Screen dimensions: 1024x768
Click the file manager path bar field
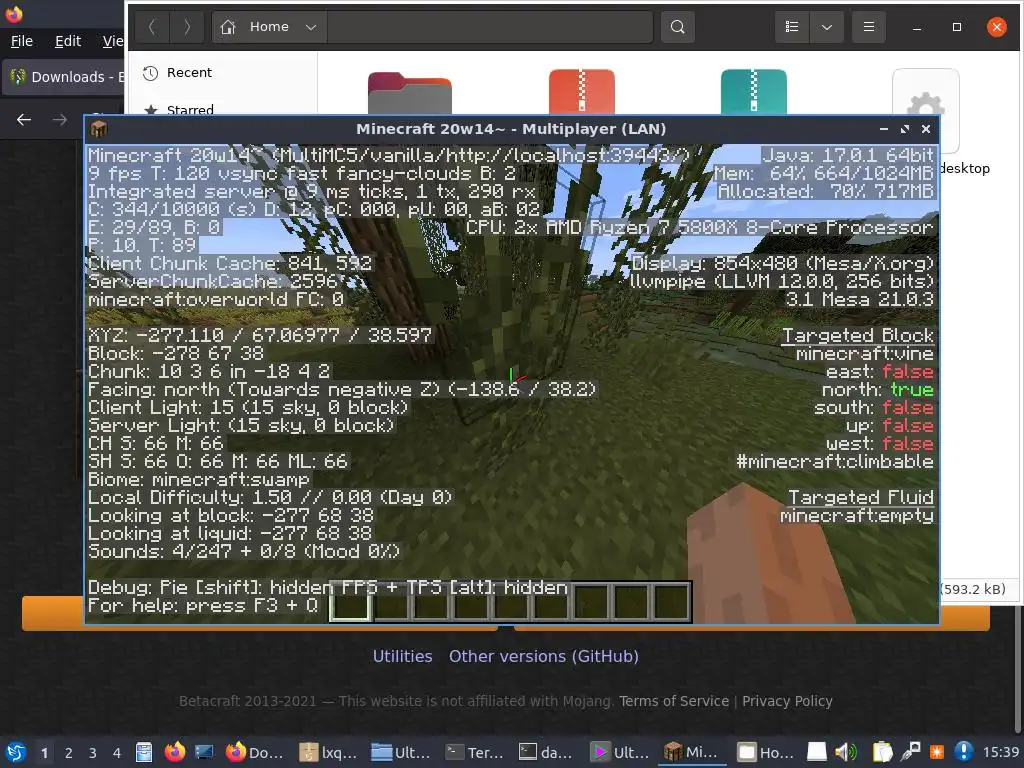pyautogui.click(x=490, y=27)
